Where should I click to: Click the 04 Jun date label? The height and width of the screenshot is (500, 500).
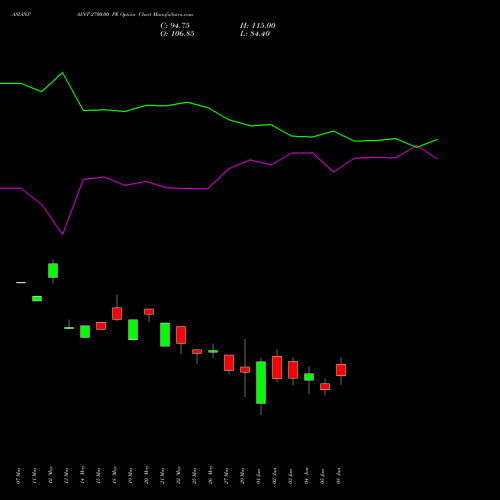point(306,476)
